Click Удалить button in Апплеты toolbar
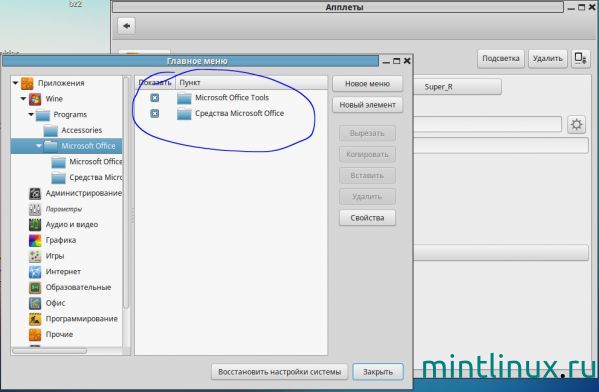Image resolution: width=599 pixels, height=392 pixels. click(x=548, y=58)
